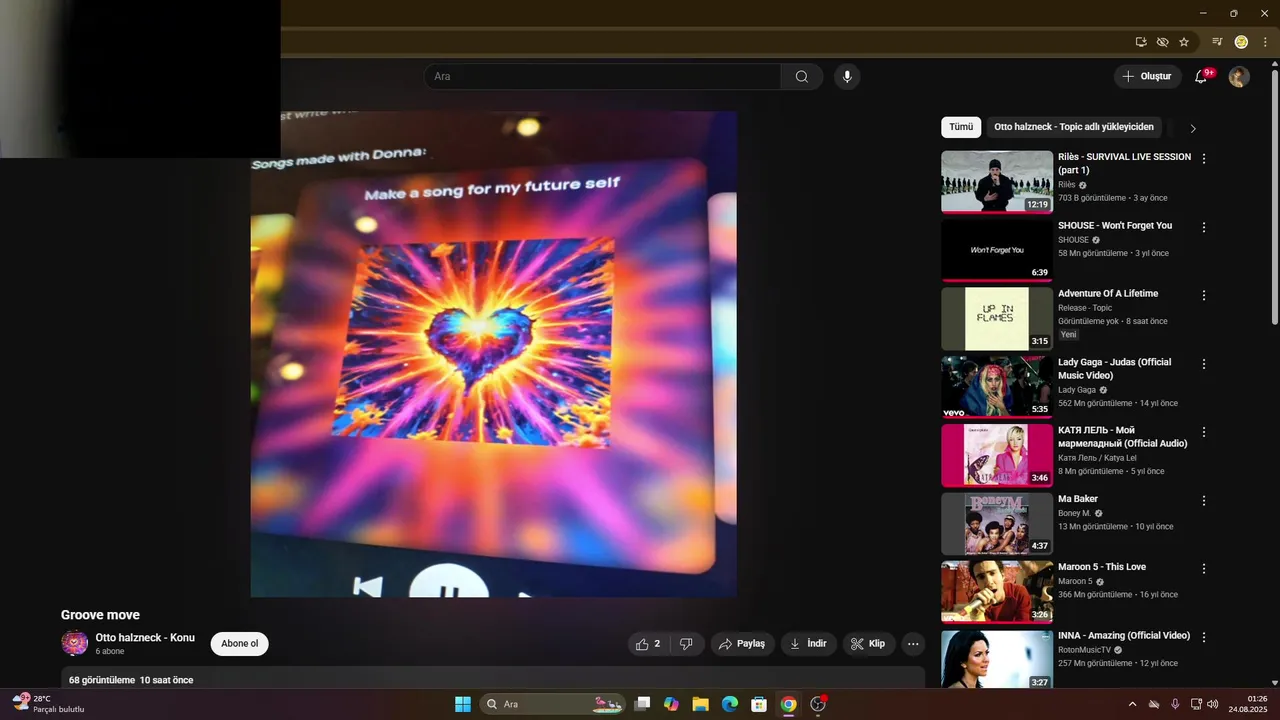Start voice search with the microphone
Viewport: 1280px width, 720px height.
coord(847,77)
